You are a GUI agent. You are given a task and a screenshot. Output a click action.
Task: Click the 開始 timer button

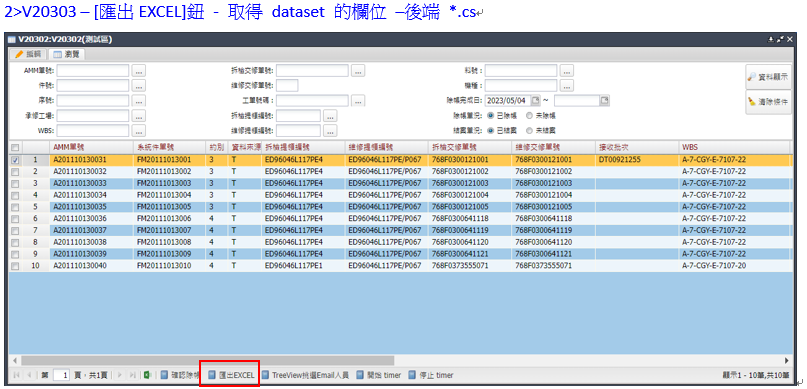(x=378, y=376)
